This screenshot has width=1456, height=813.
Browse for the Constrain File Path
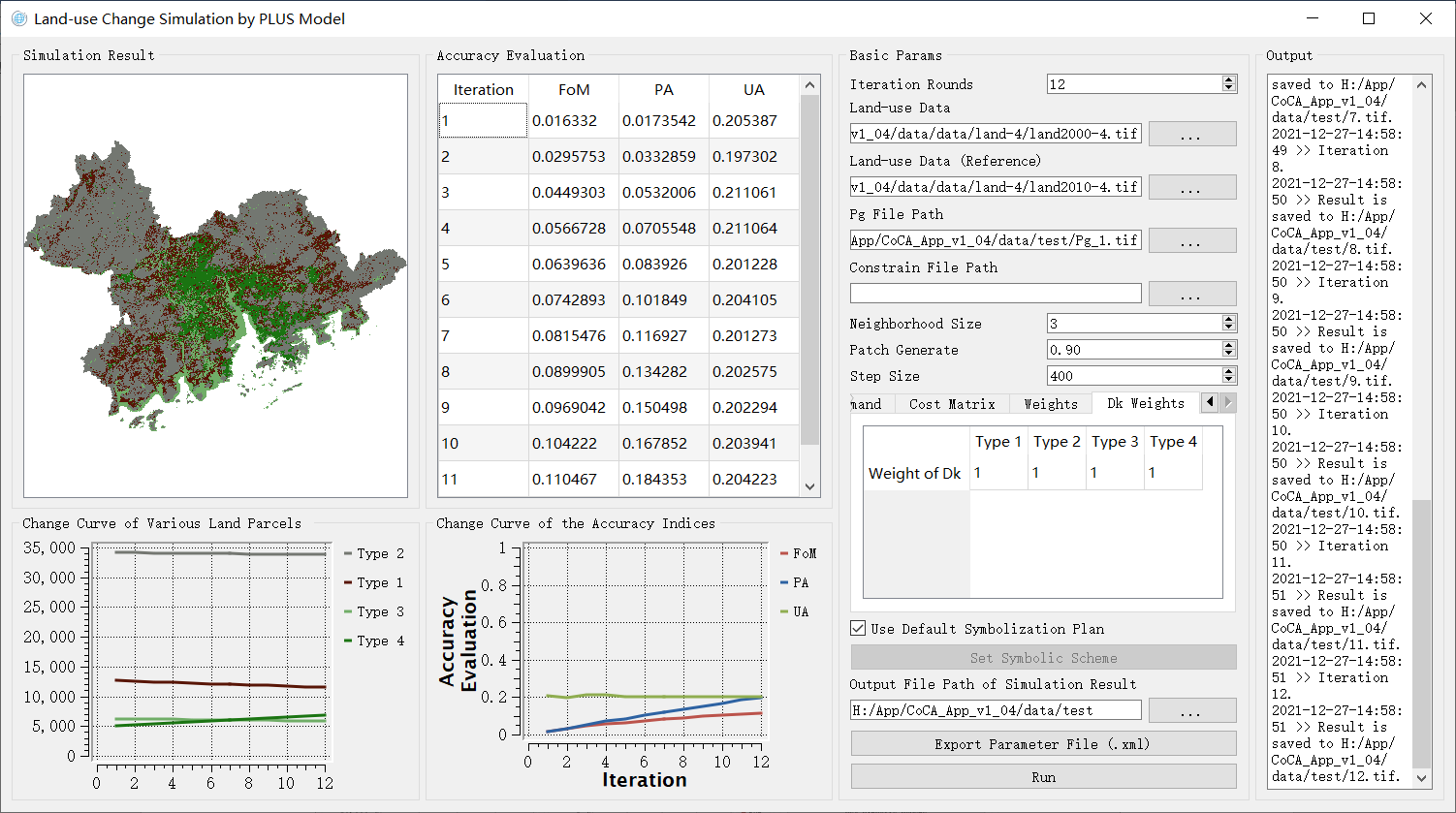coord(1191,294)
